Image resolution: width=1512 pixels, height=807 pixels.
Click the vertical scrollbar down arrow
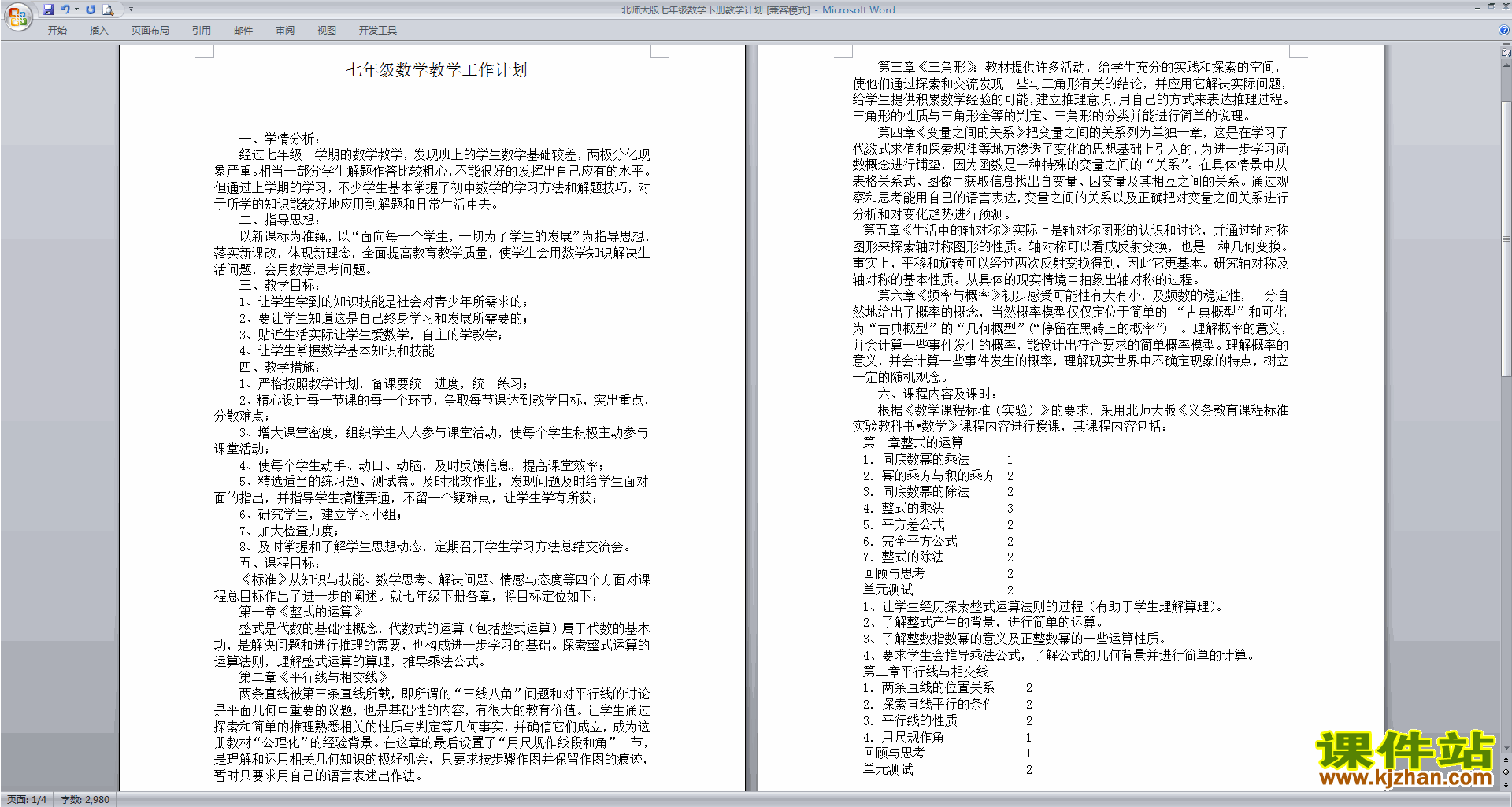tap(1506, 748)
